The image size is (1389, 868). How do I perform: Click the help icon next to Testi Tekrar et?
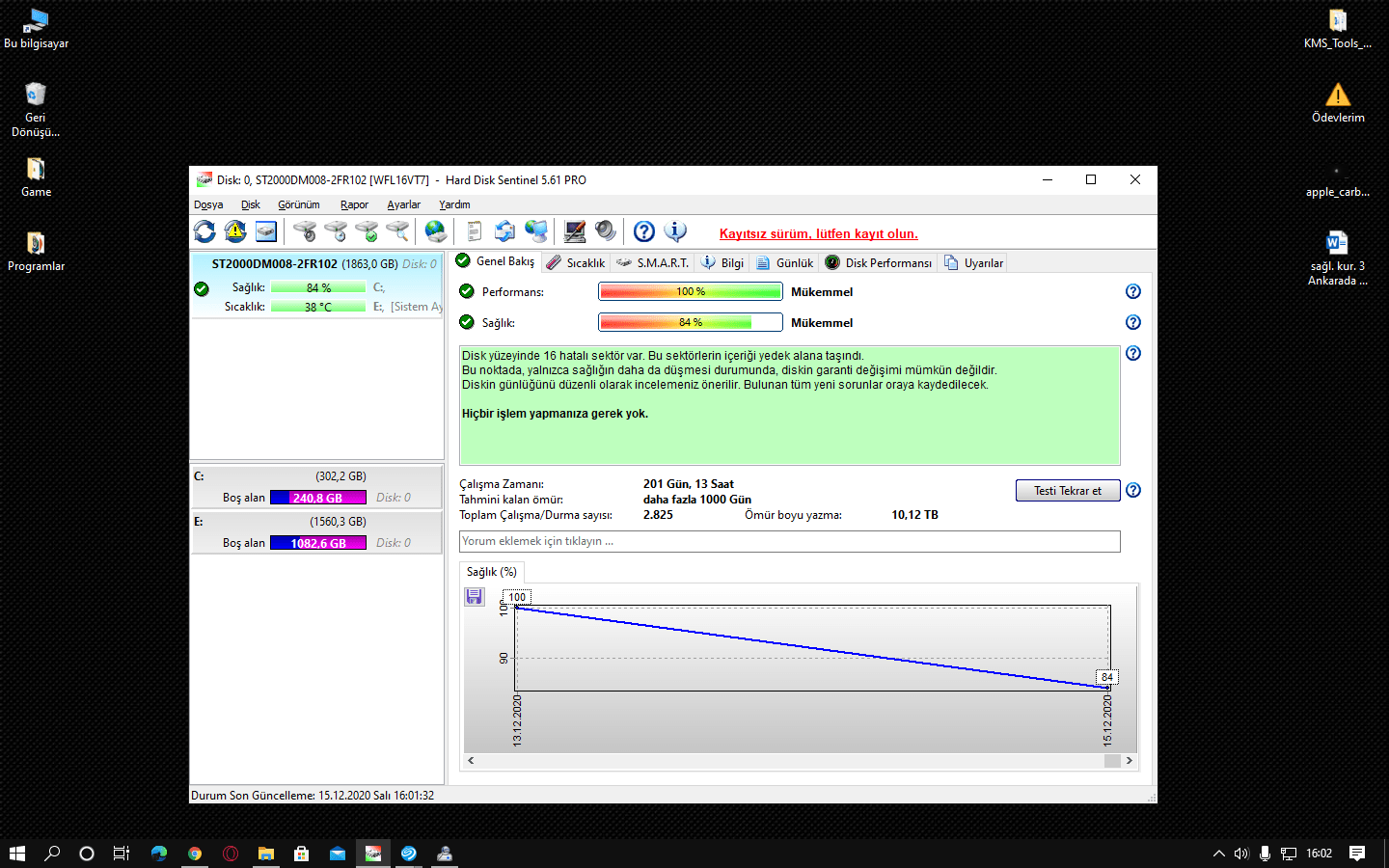tap(1133, 490)
